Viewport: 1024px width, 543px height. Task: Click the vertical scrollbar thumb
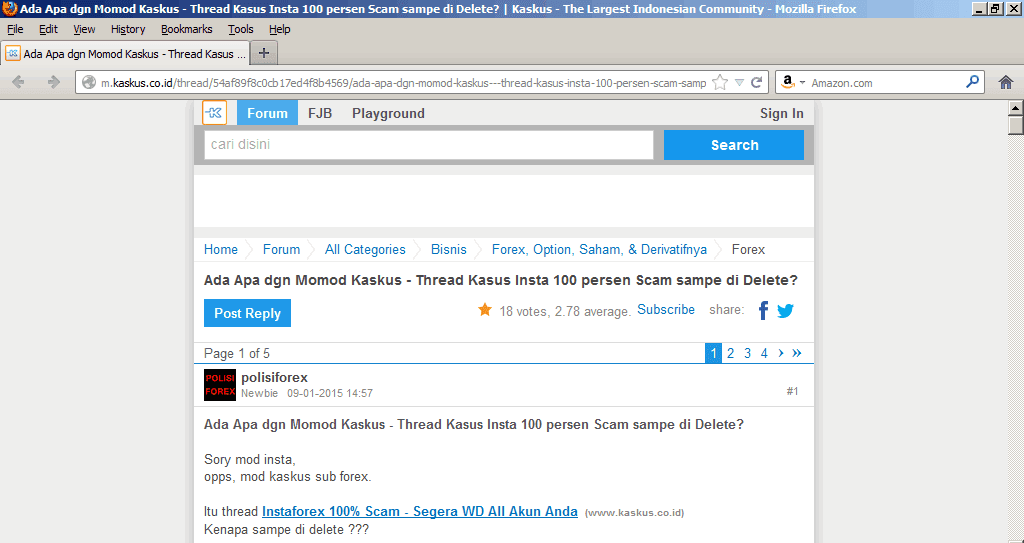pos(1016,125)
